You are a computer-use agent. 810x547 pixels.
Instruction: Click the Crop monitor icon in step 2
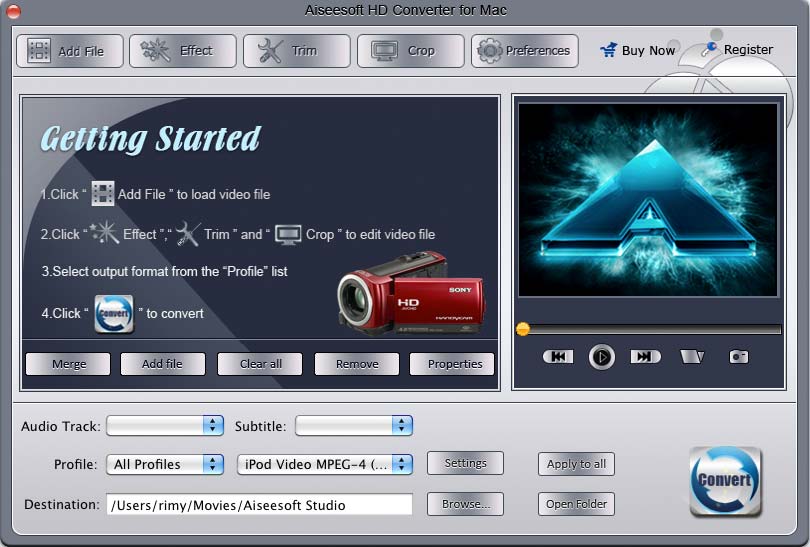(x=288, y=235)
